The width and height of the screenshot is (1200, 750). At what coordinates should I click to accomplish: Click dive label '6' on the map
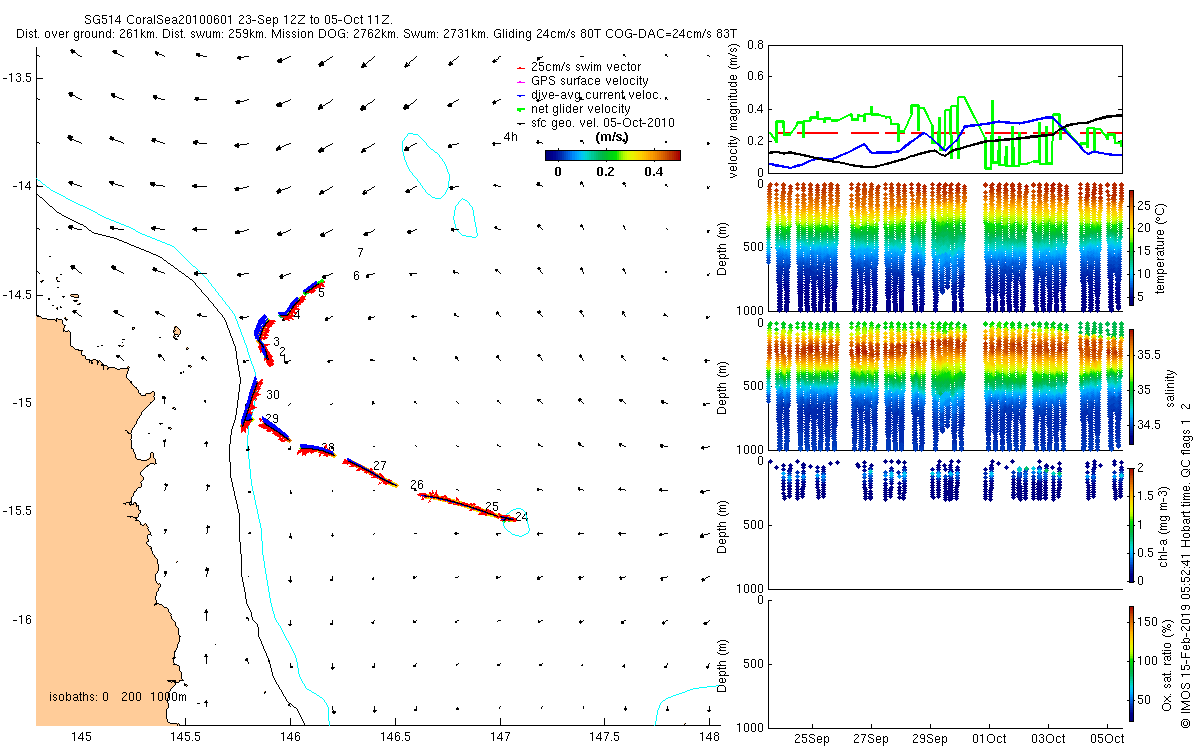coord(356,275)
